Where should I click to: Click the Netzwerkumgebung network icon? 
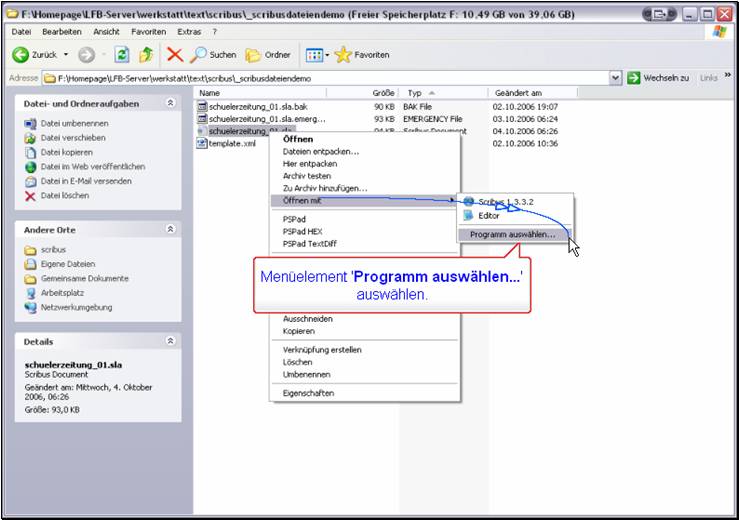tap(31, 308)
